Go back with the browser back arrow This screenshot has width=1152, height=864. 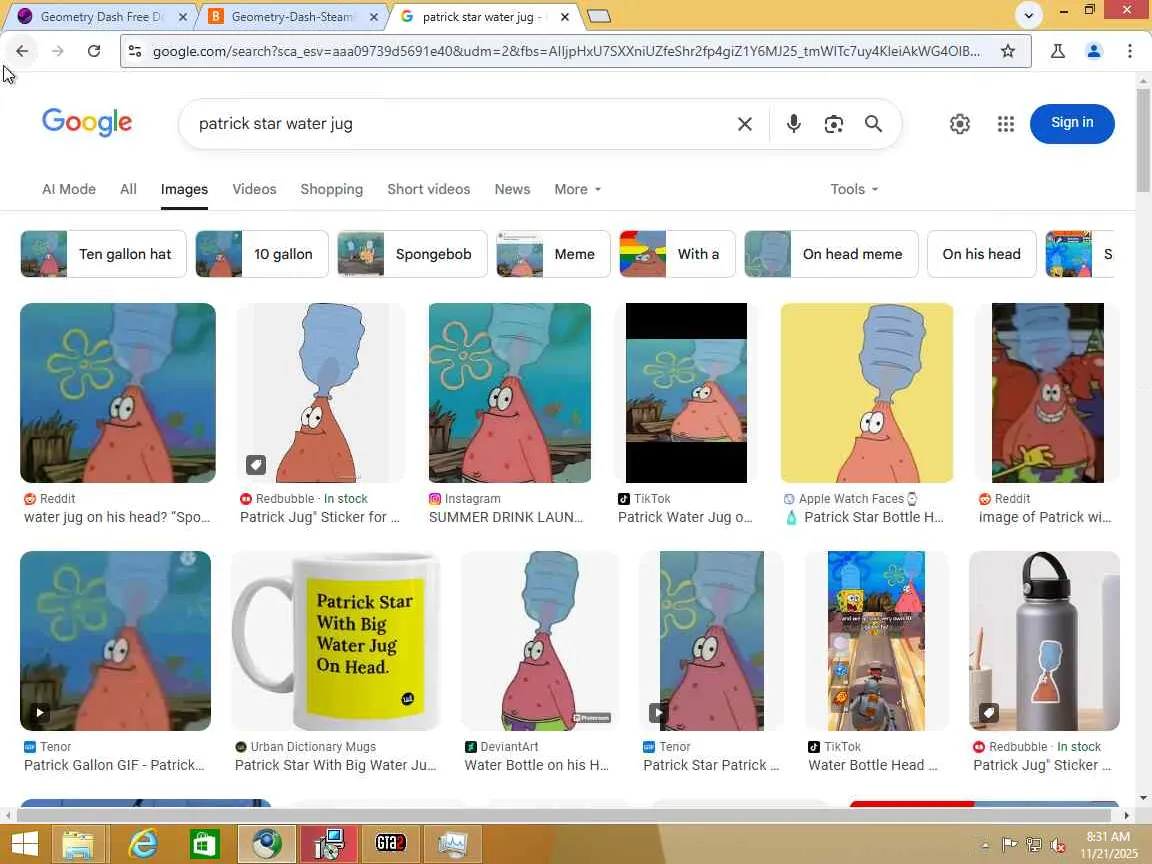(x=22, y=51)
